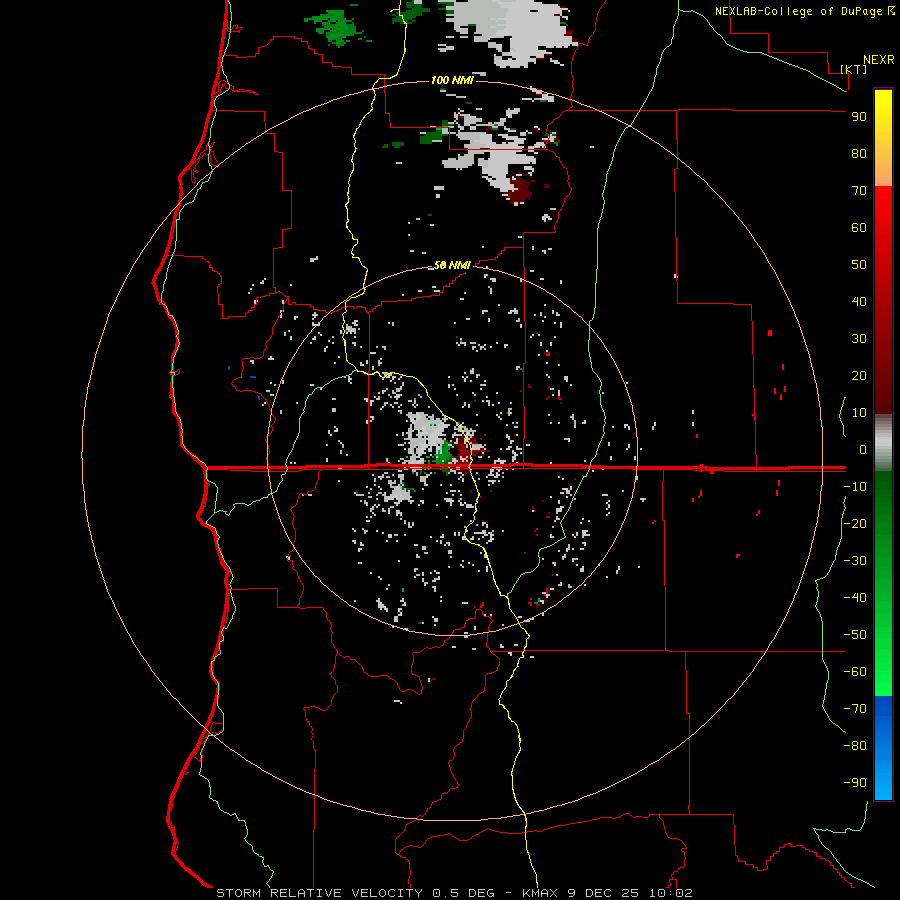
Task: Click the 100 NMI range ring label
Action: (452, 80)
